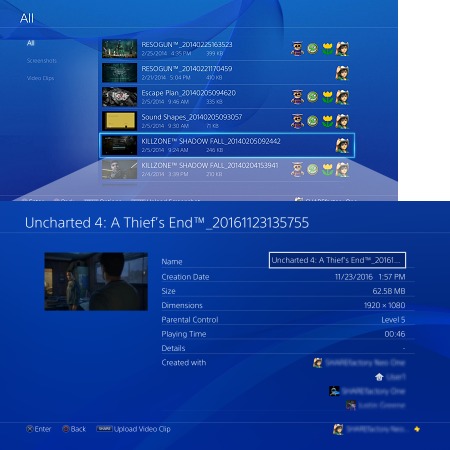Viewport: 450px width, 450px height.
Task: Edit the Name field for Uncharted 4 clip
Action: [x=337, y=260]
